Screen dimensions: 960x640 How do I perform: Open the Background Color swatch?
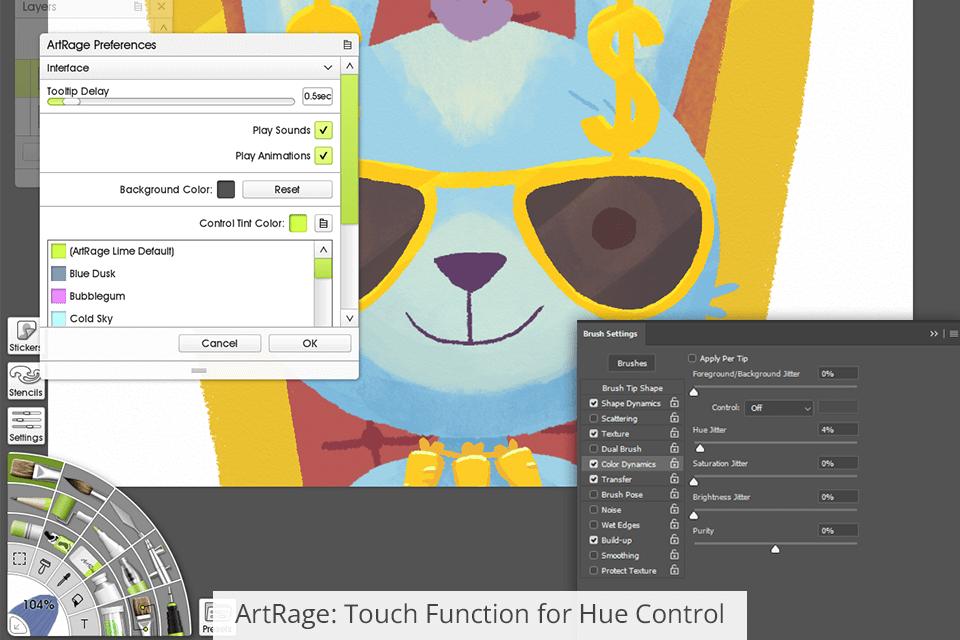coord(226,189)
